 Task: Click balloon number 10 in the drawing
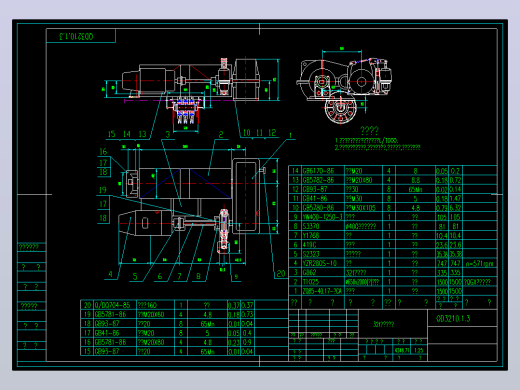(x=247, y=133)
